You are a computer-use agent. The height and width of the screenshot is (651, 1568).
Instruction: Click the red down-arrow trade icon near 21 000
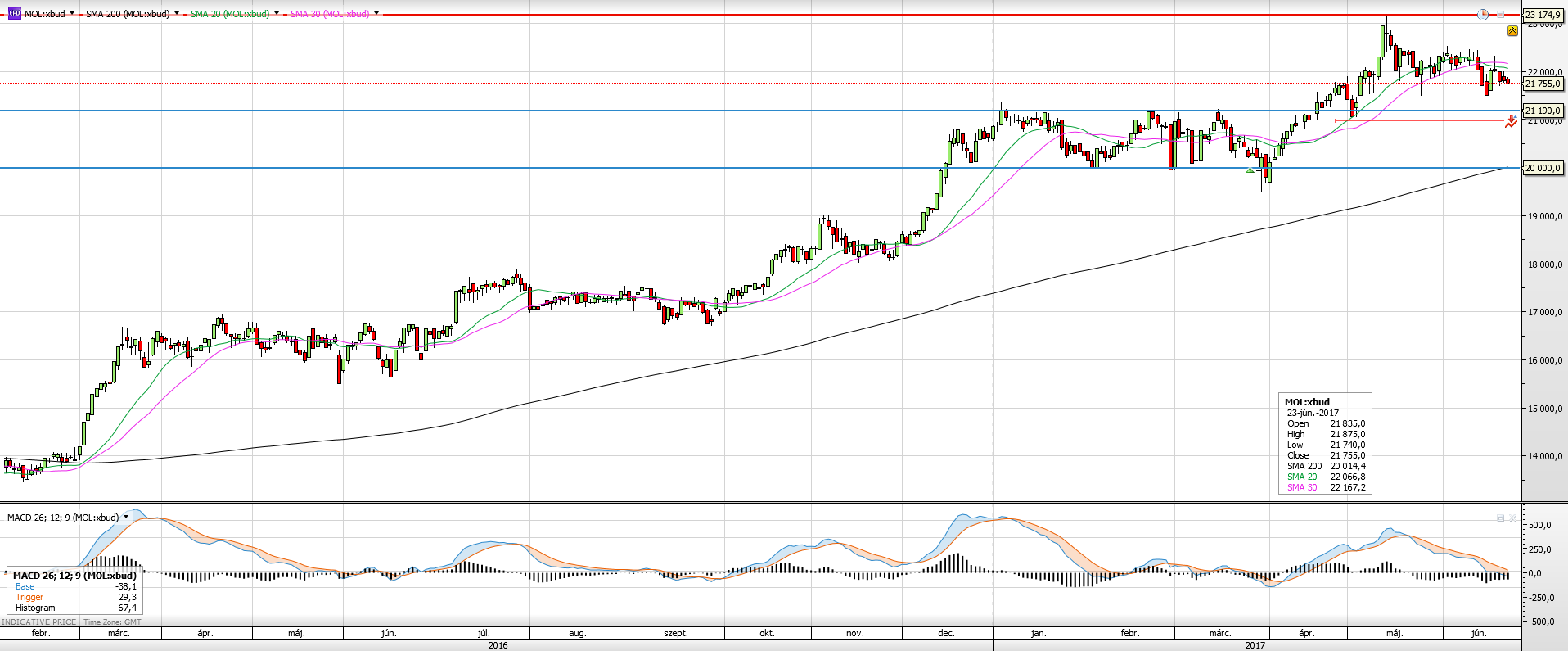coord(1511,122)
